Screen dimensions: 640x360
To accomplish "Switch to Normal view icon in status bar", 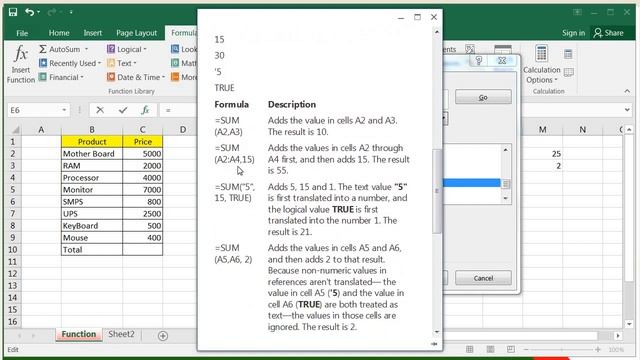I will tap(470, 349).
